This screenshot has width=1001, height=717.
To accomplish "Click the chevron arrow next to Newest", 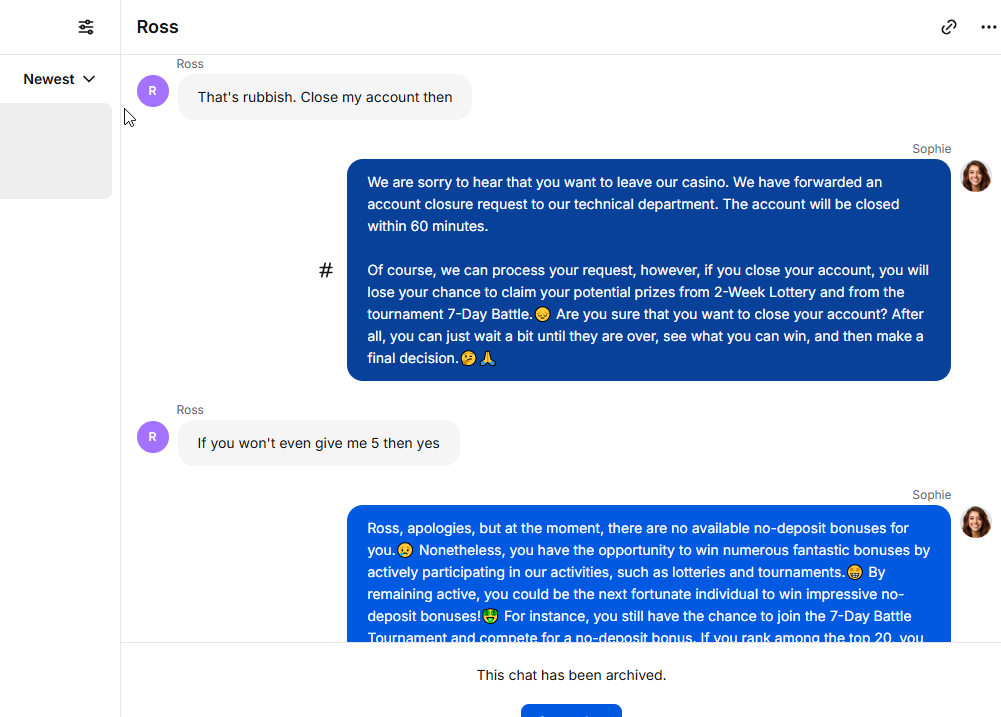I will coord(89,79).
